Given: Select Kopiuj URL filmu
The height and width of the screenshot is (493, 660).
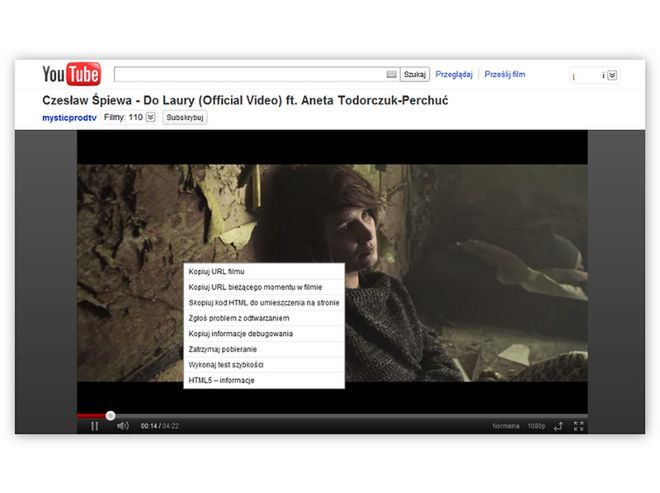Looking at the screenshot, I should coord(264,272).
